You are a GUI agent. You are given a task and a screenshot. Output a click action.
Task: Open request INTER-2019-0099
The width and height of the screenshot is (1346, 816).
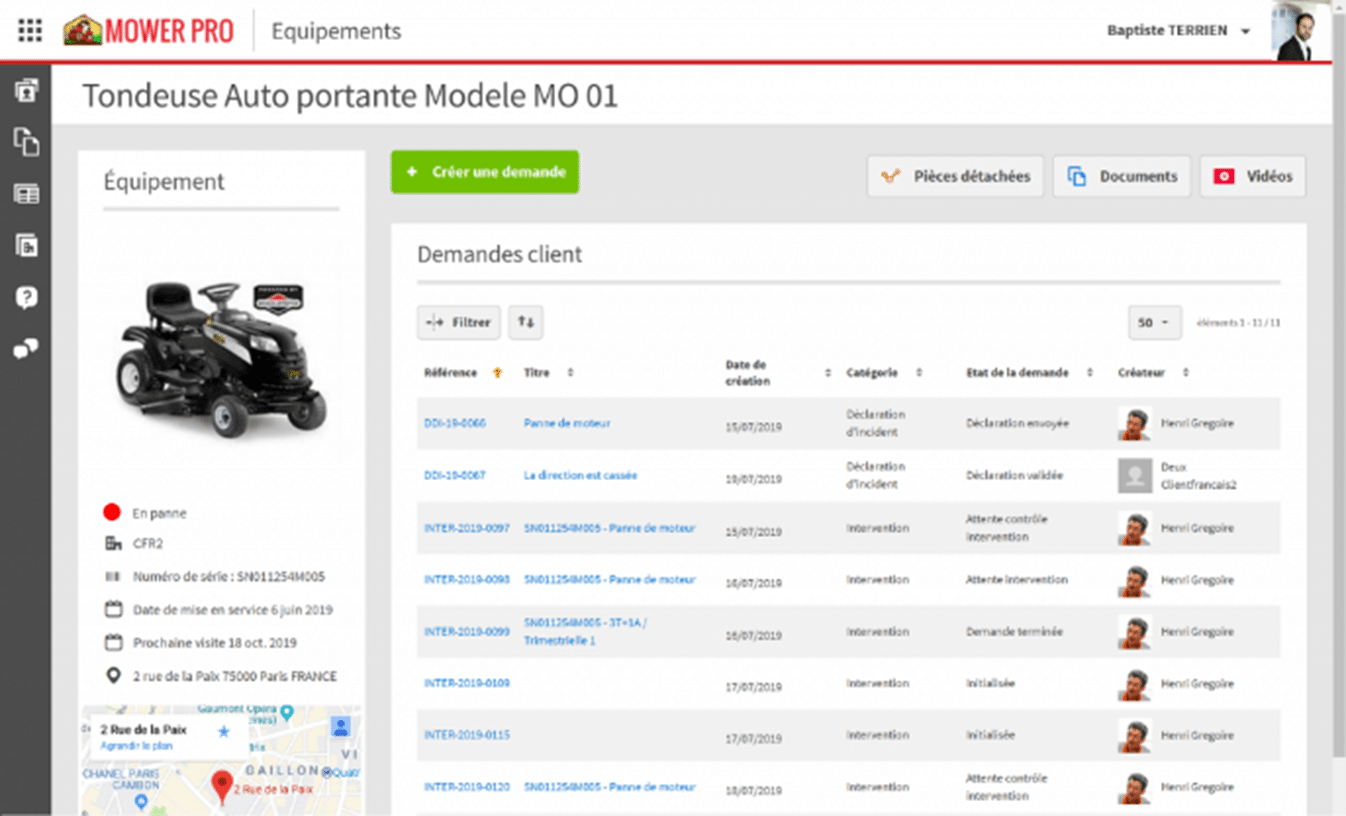point(467,632)
